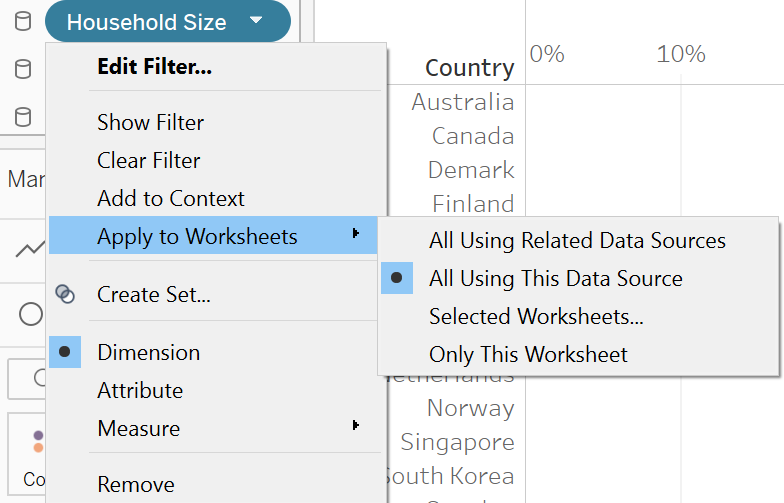The image size is (784, 503).
Task: Click the line mark type icon
Action: [x=29, y=249]
